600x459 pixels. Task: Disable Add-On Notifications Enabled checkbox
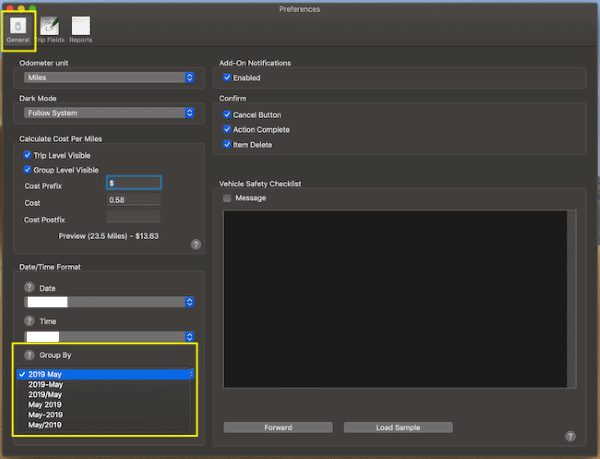coord(228,77)
